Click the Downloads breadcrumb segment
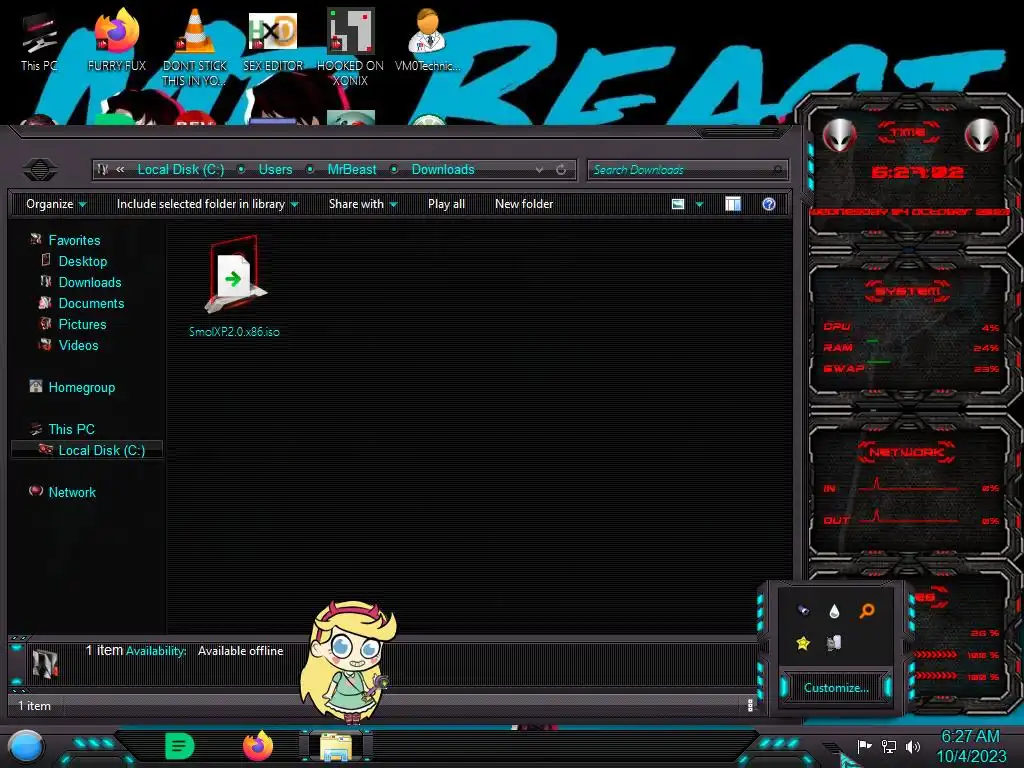Viewport: 1024px width, 768px height. pos(443,170)
